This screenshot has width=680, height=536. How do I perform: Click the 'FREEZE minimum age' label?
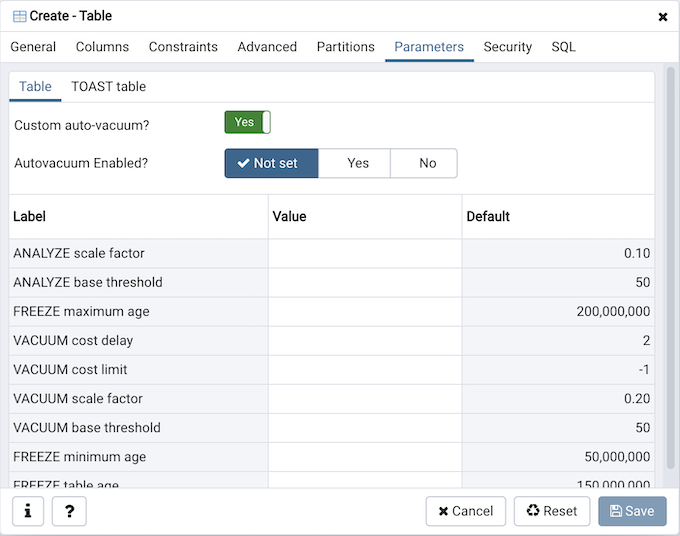pyautogui.click(x=79, y=457)
